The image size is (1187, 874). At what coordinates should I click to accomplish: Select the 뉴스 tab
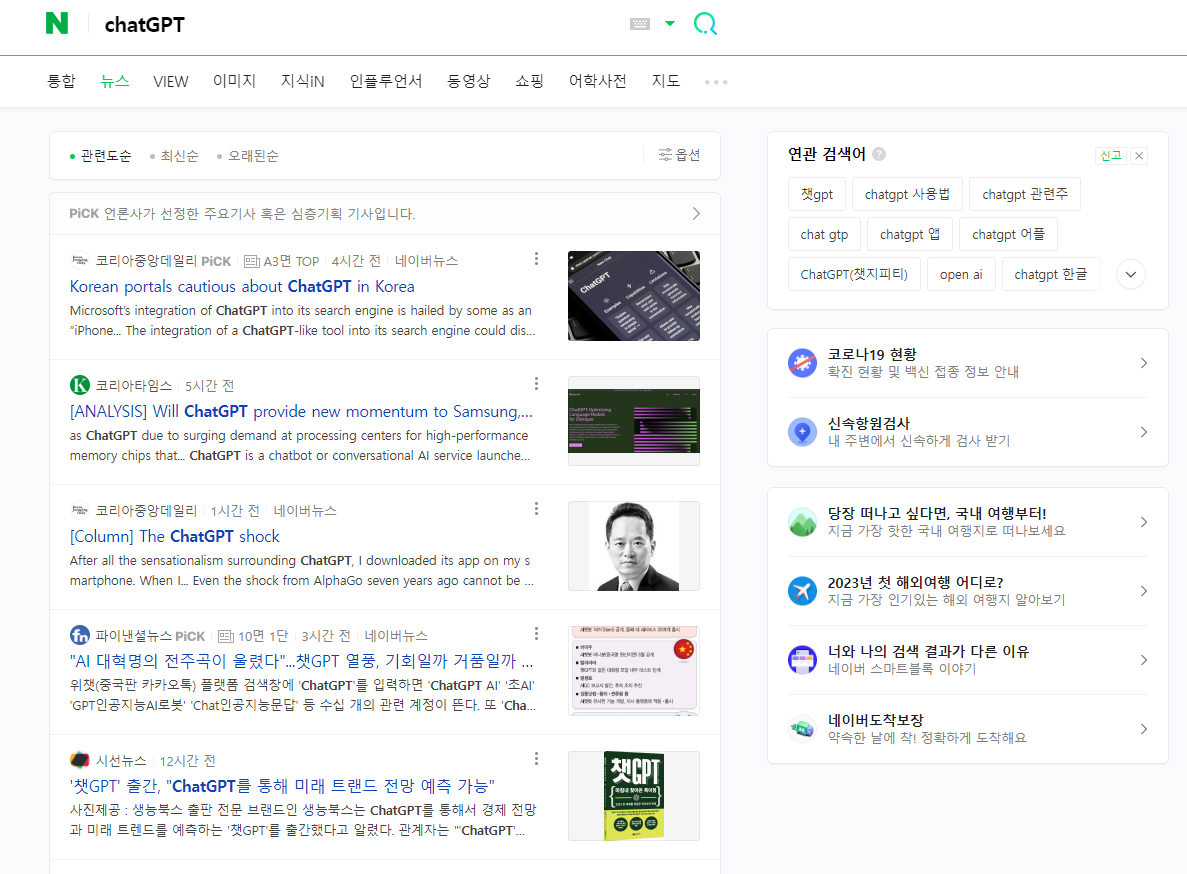click(114, 81)
